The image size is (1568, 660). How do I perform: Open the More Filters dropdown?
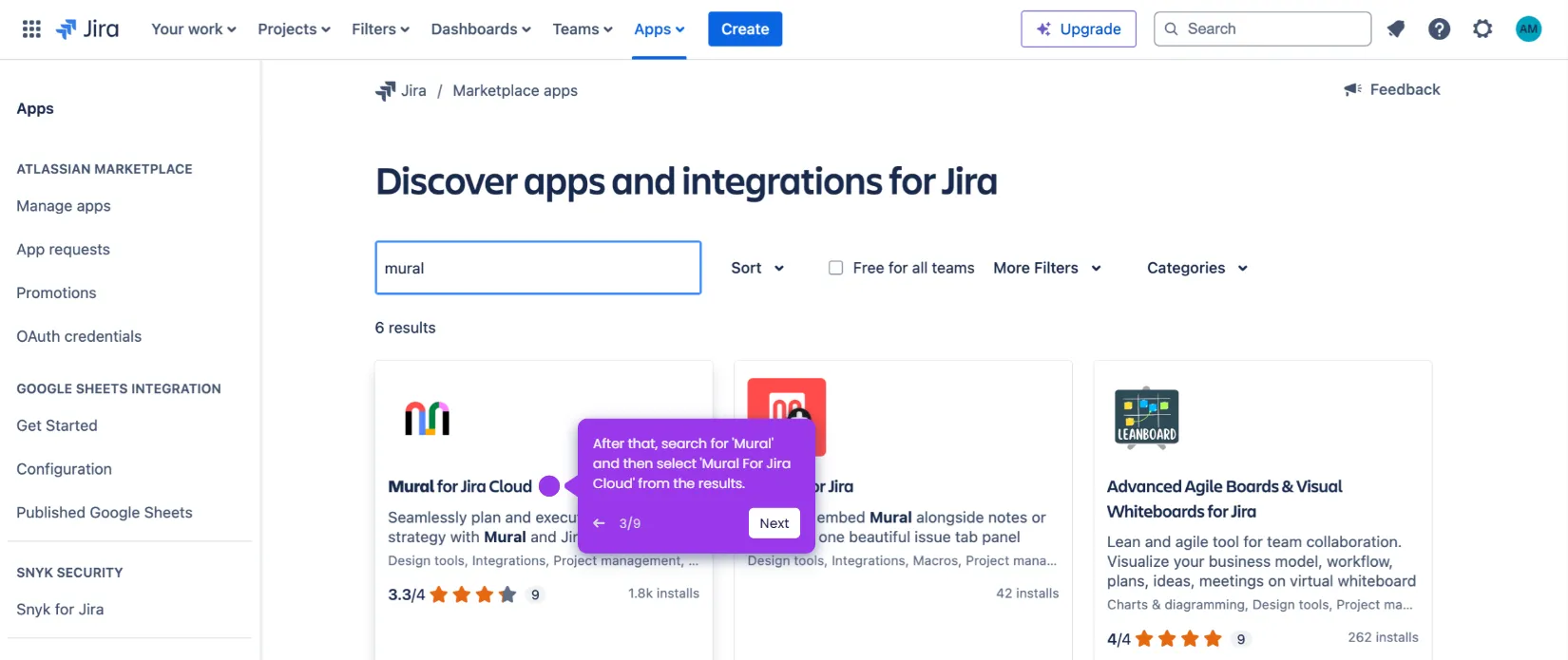[x=1047, y=268]
